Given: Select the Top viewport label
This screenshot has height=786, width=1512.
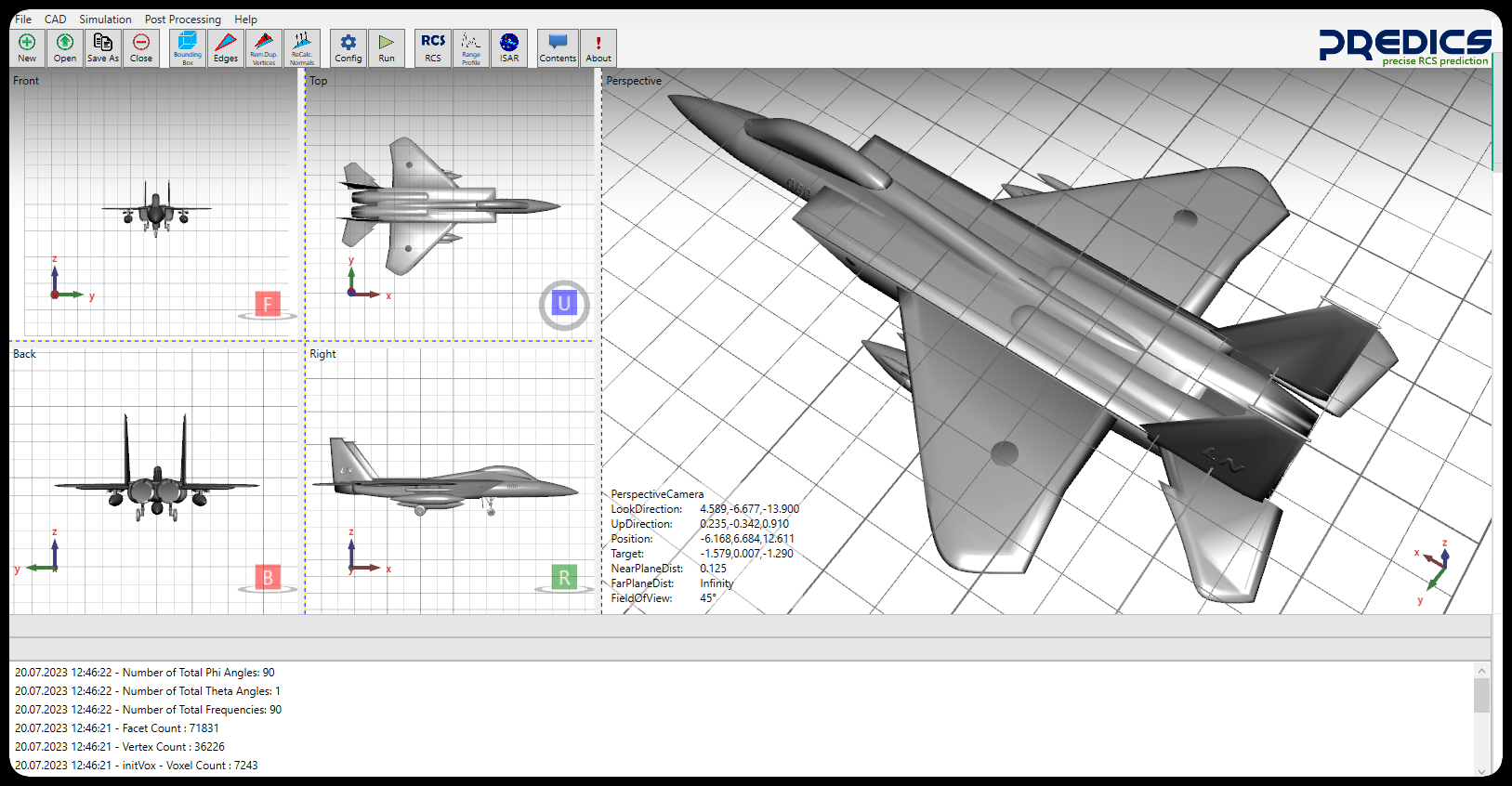Looking at the screenshot, I should 319,81.
